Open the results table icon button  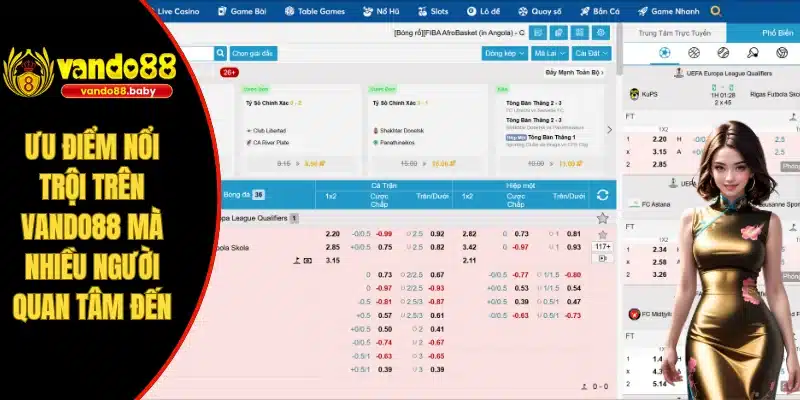(580, 33)
